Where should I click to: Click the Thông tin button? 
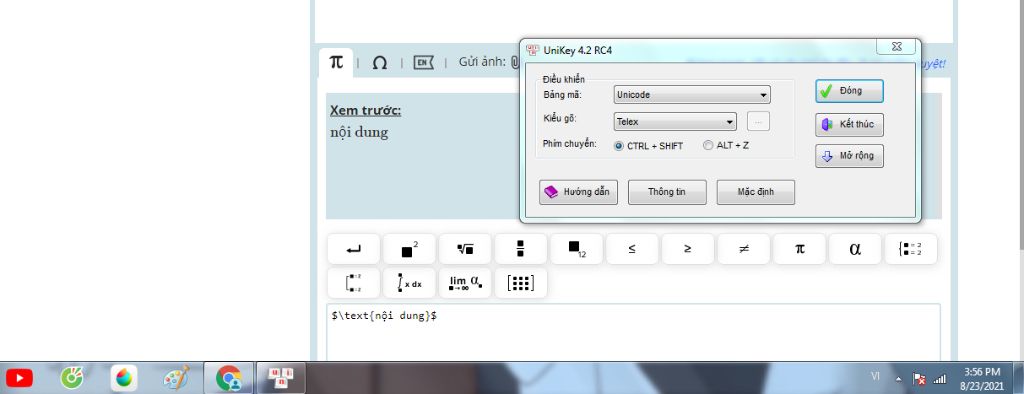tap(667, 192)
